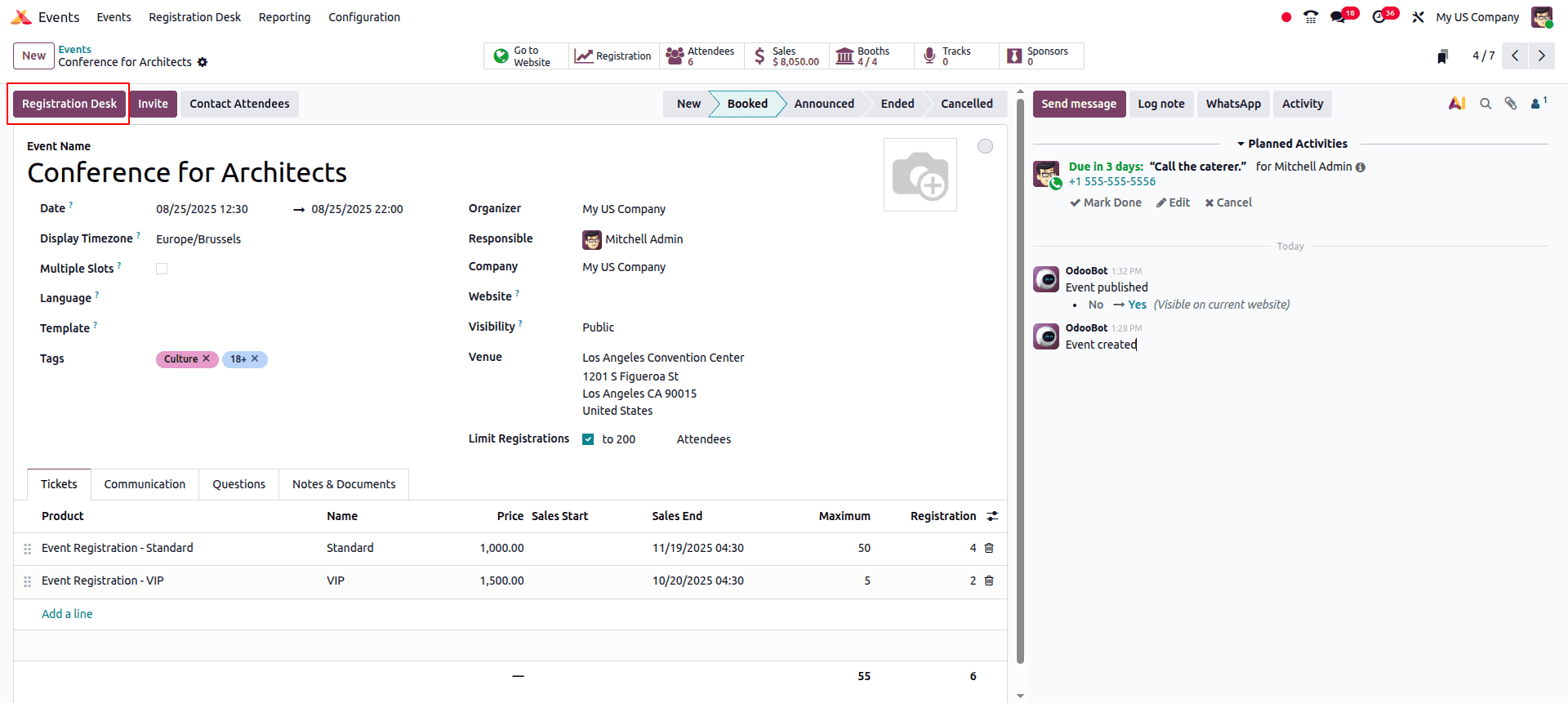
Task: Remove the Culture tag
Action: click(207, 358)
